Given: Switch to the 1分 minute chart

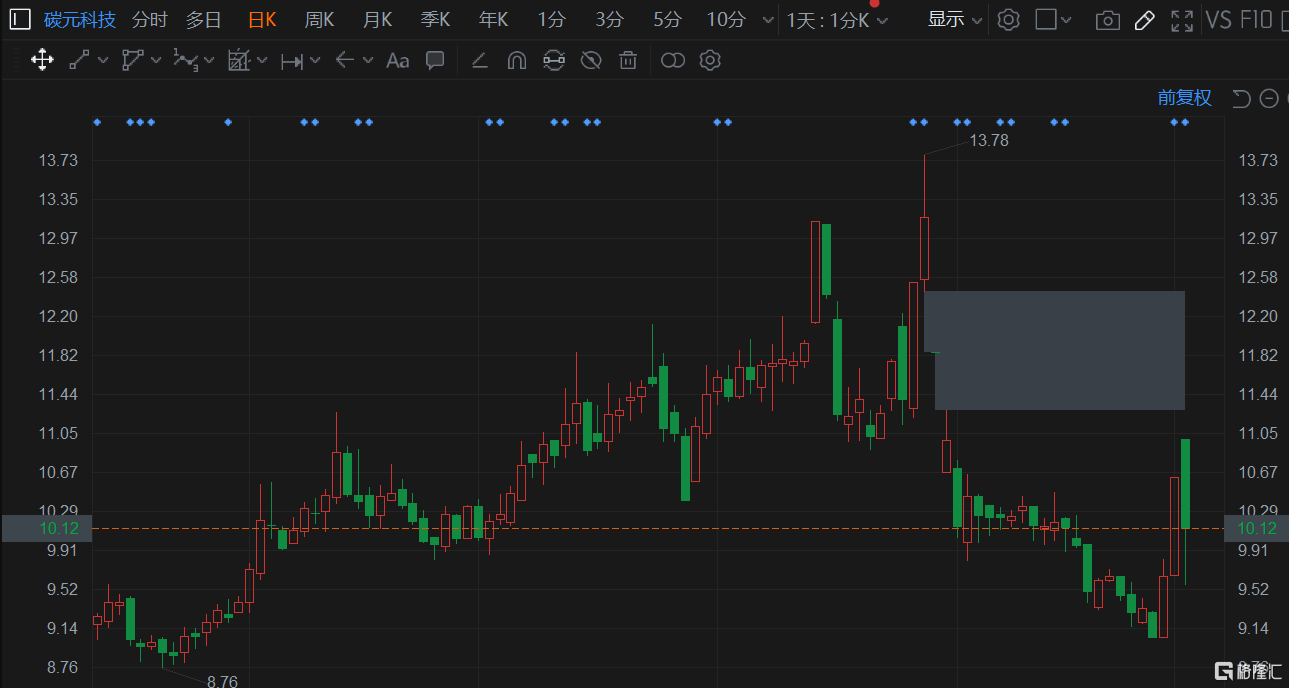Looking at the screenshot, I should coord(551,20).
